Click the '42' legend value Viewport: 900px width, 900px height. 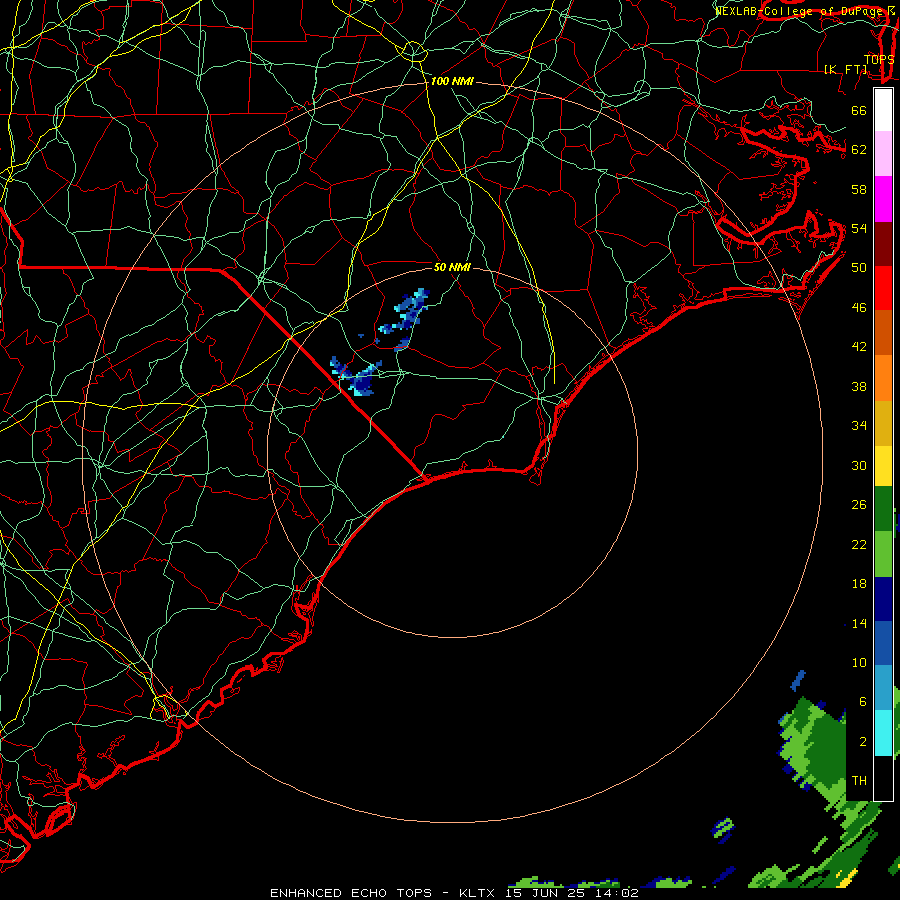coord(859,347)
